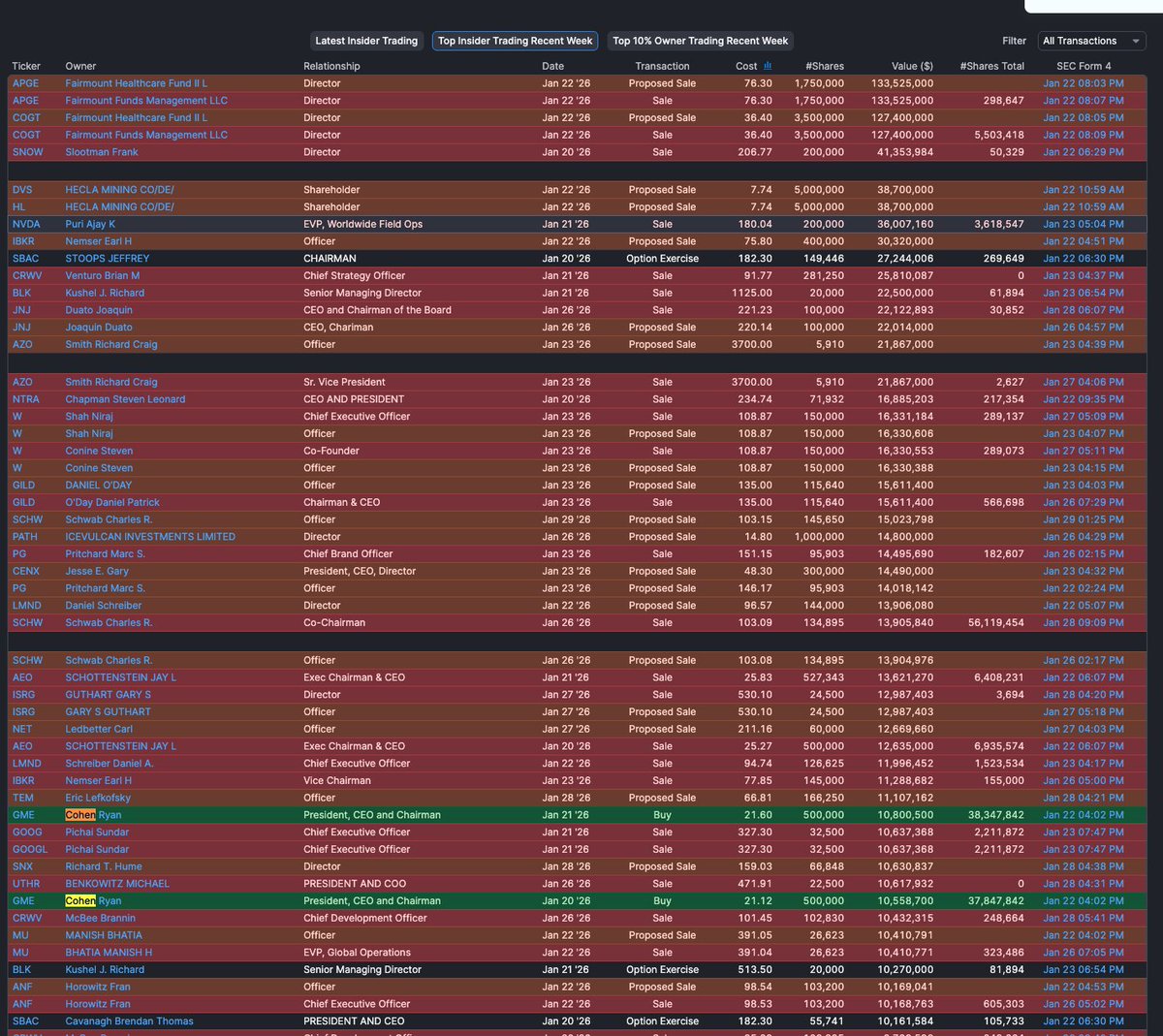Open SEC filing Jan 28 04:31 PM
1163x1036 pixels.
pos(1084,884)
